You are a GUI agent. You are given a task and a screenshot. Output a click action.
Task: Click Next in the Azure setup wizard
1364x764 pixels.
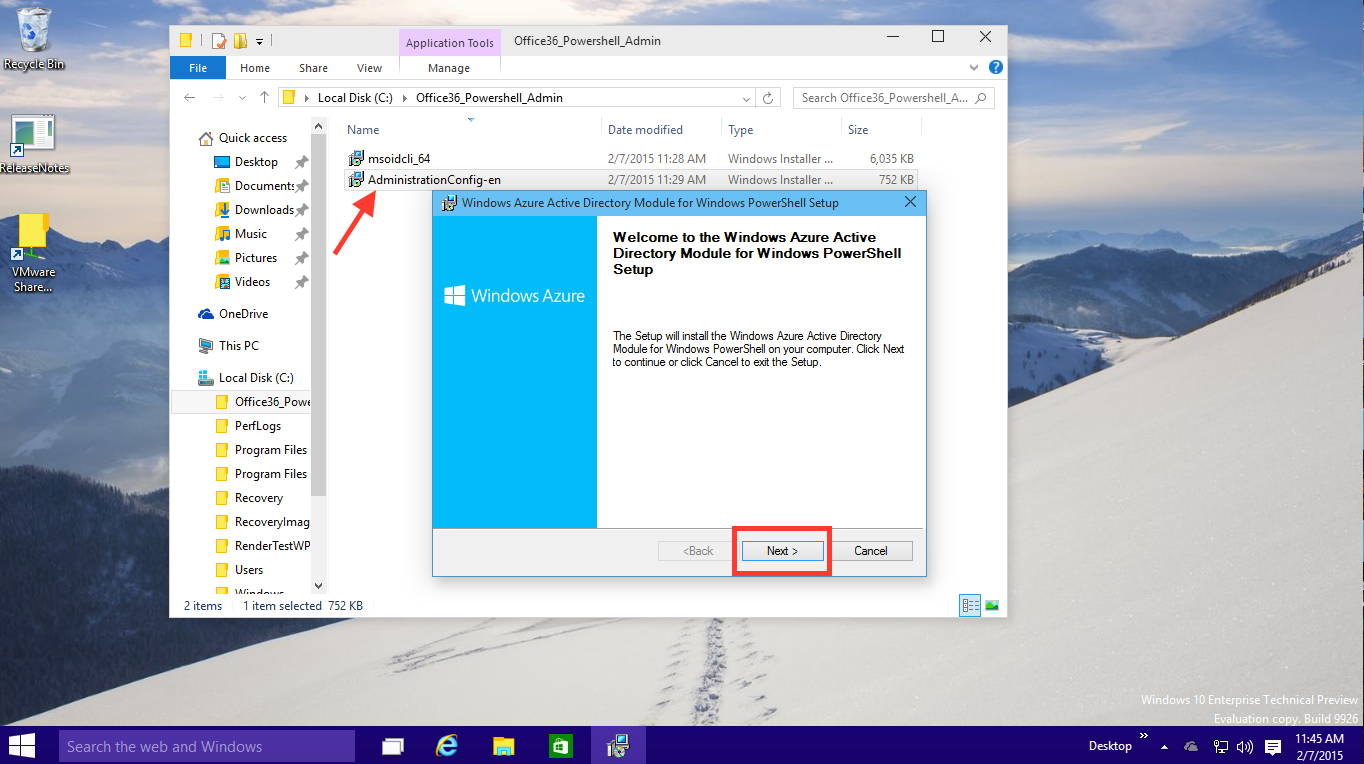(x=782, y=551)
